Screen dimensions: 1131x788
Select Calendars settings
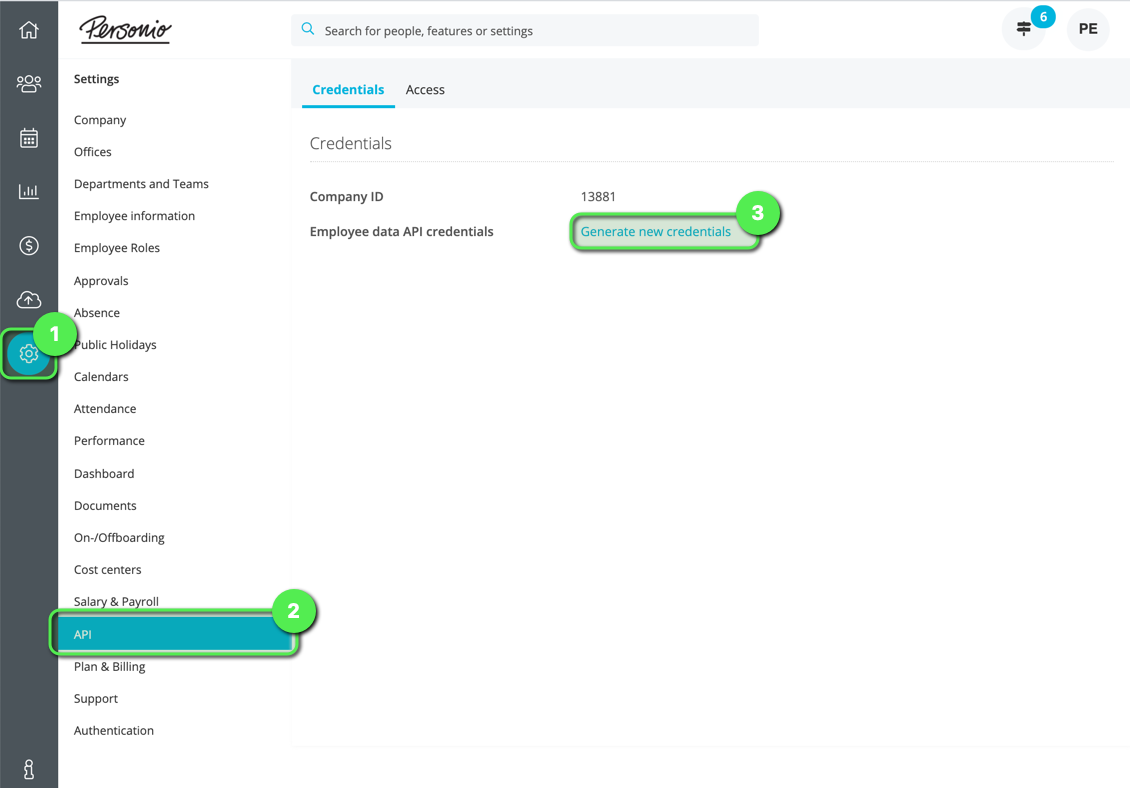click(x=101, y=377)
